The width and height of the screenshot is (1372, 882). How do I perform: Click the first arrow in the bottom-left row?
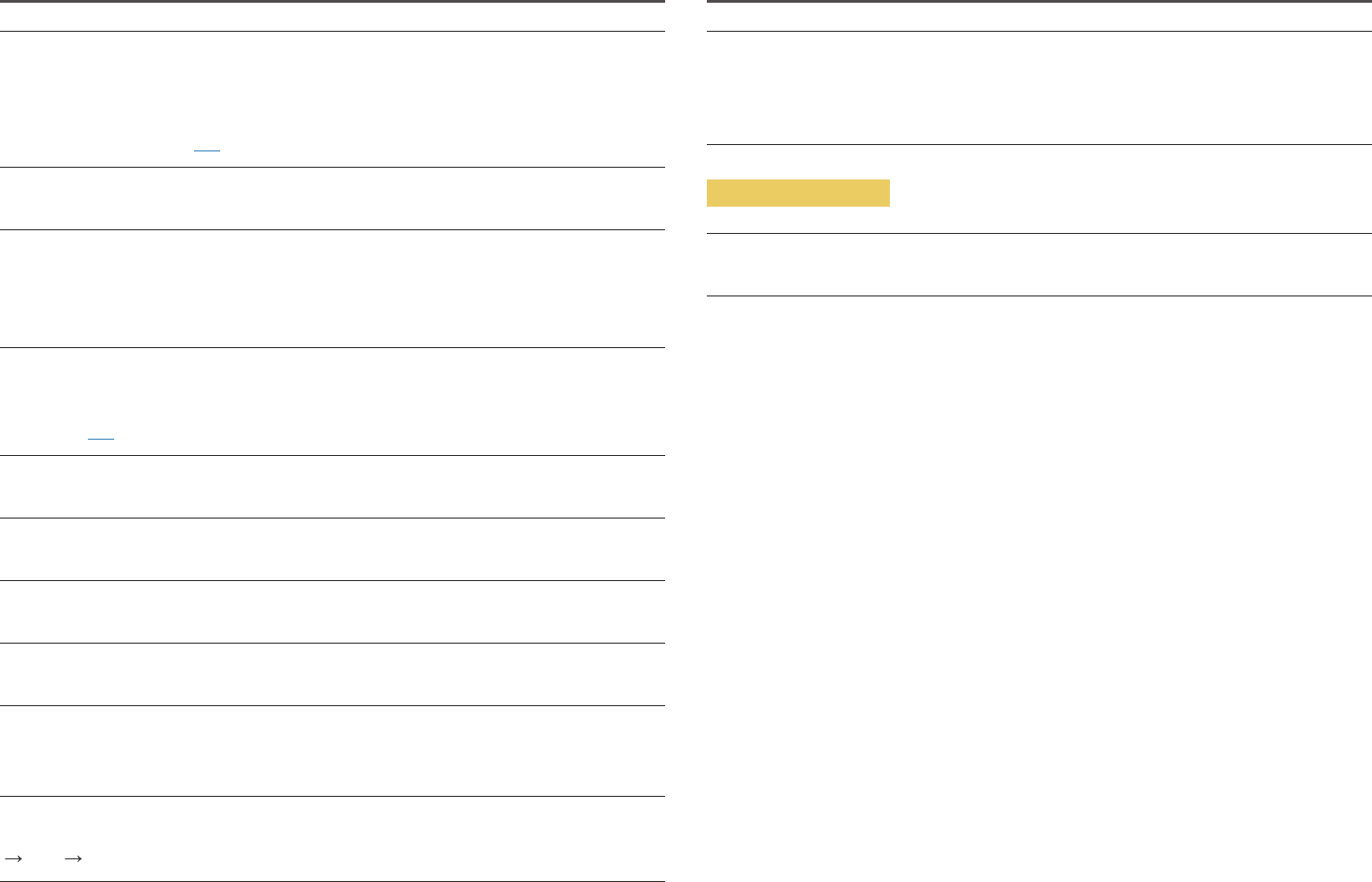[x=14, y=858]
